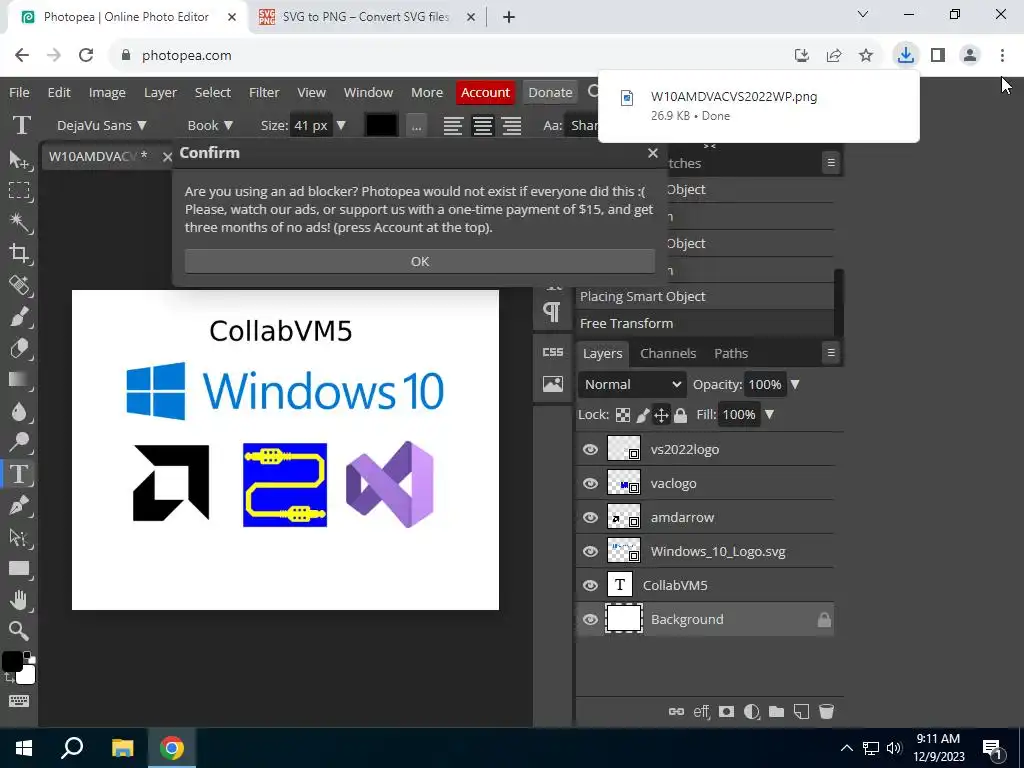Viewport: 1024px width, 768px height.
Task: Hide the CollabVM5 text layer
Action: coord(590,585)
